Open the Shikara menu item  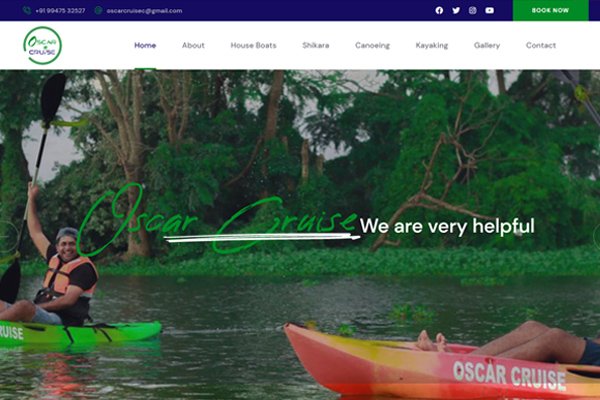tap(316, 45)
